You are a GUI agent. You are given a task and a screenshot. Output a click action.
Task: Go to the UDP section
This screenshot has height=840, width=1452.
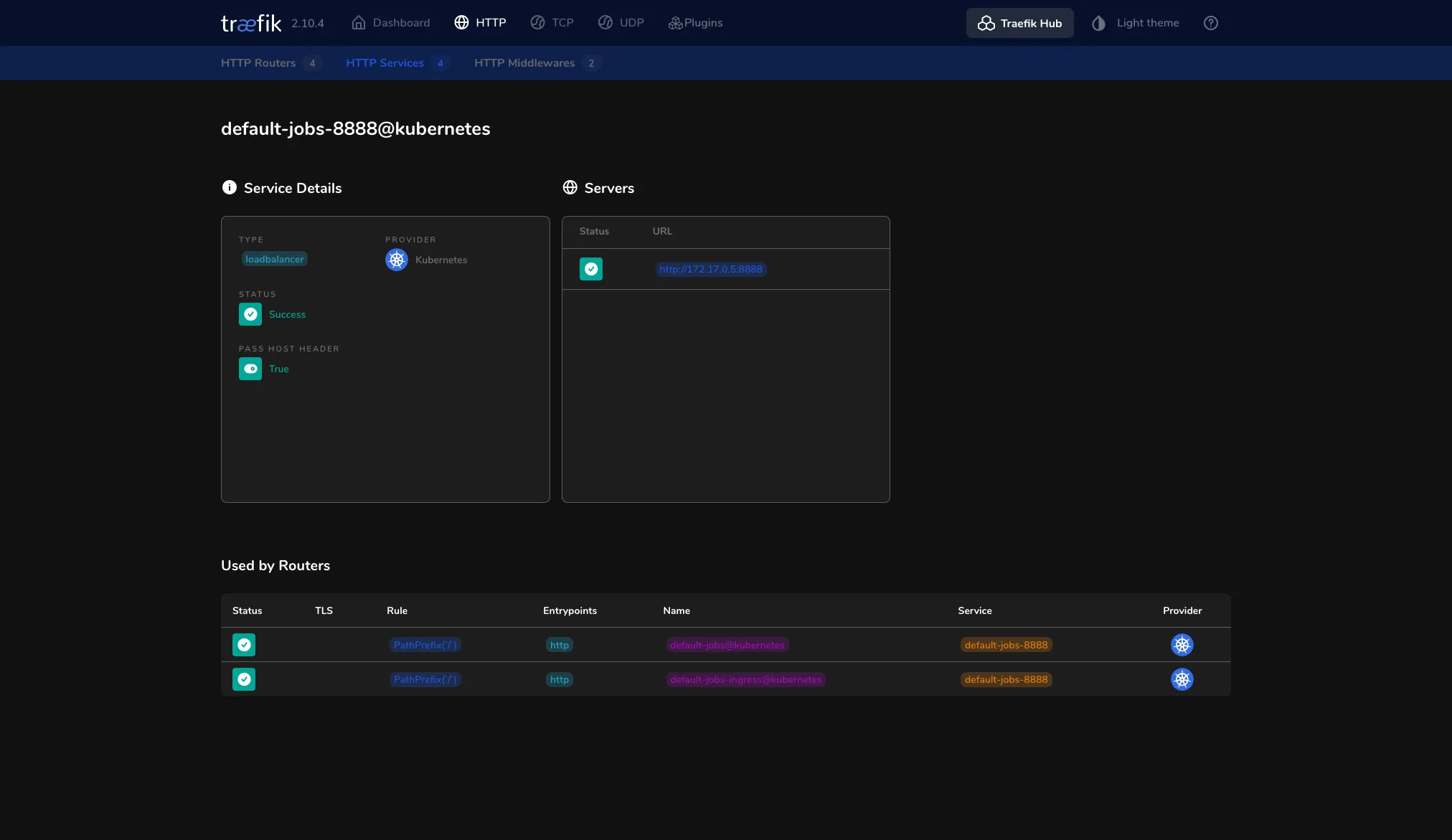(621, 23)
